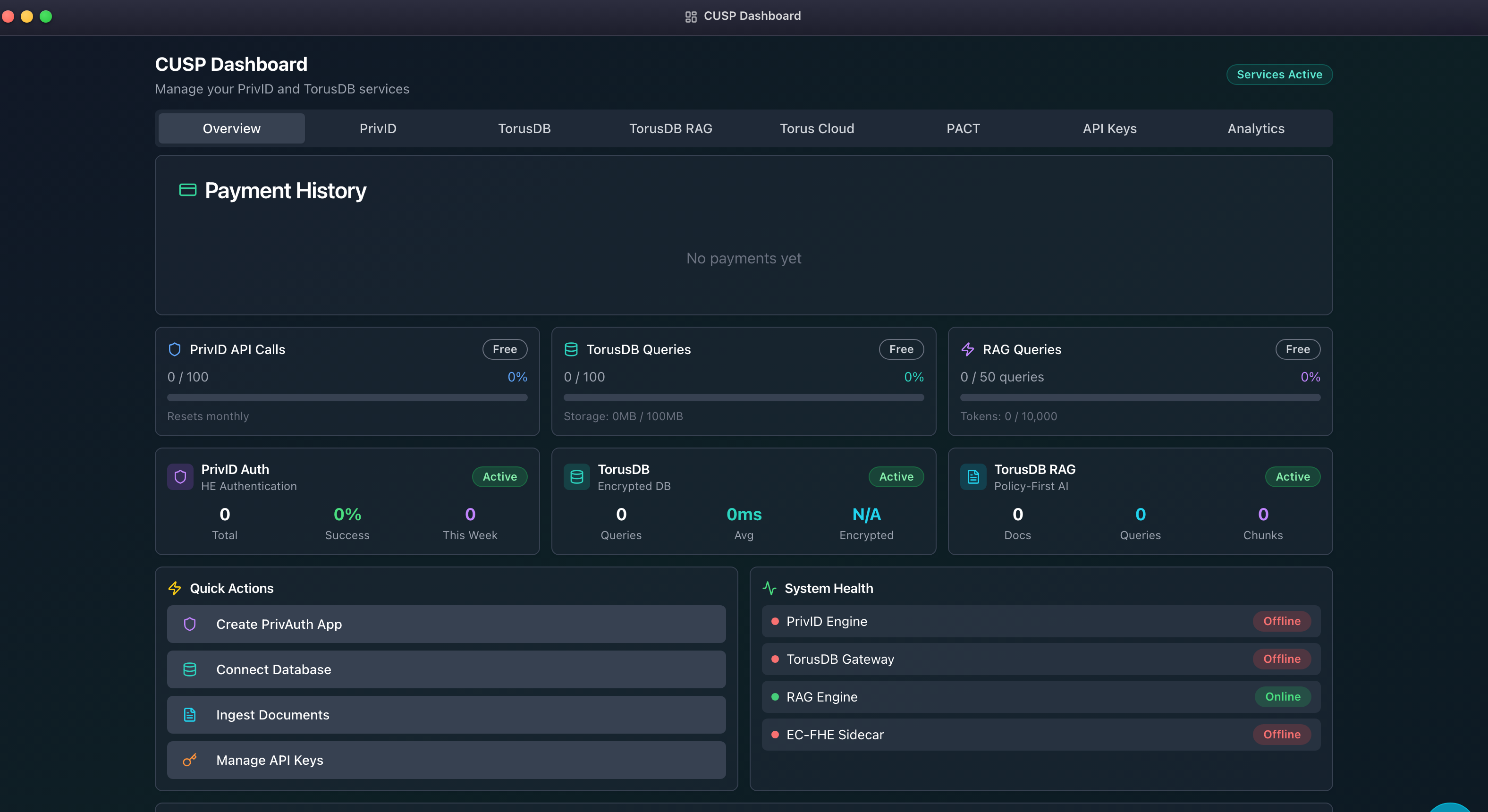Click the Services Active badge
Image resolution: width=1488 pixels, height=812 pixels.
pyautogui.click(x=1279, y=75)
